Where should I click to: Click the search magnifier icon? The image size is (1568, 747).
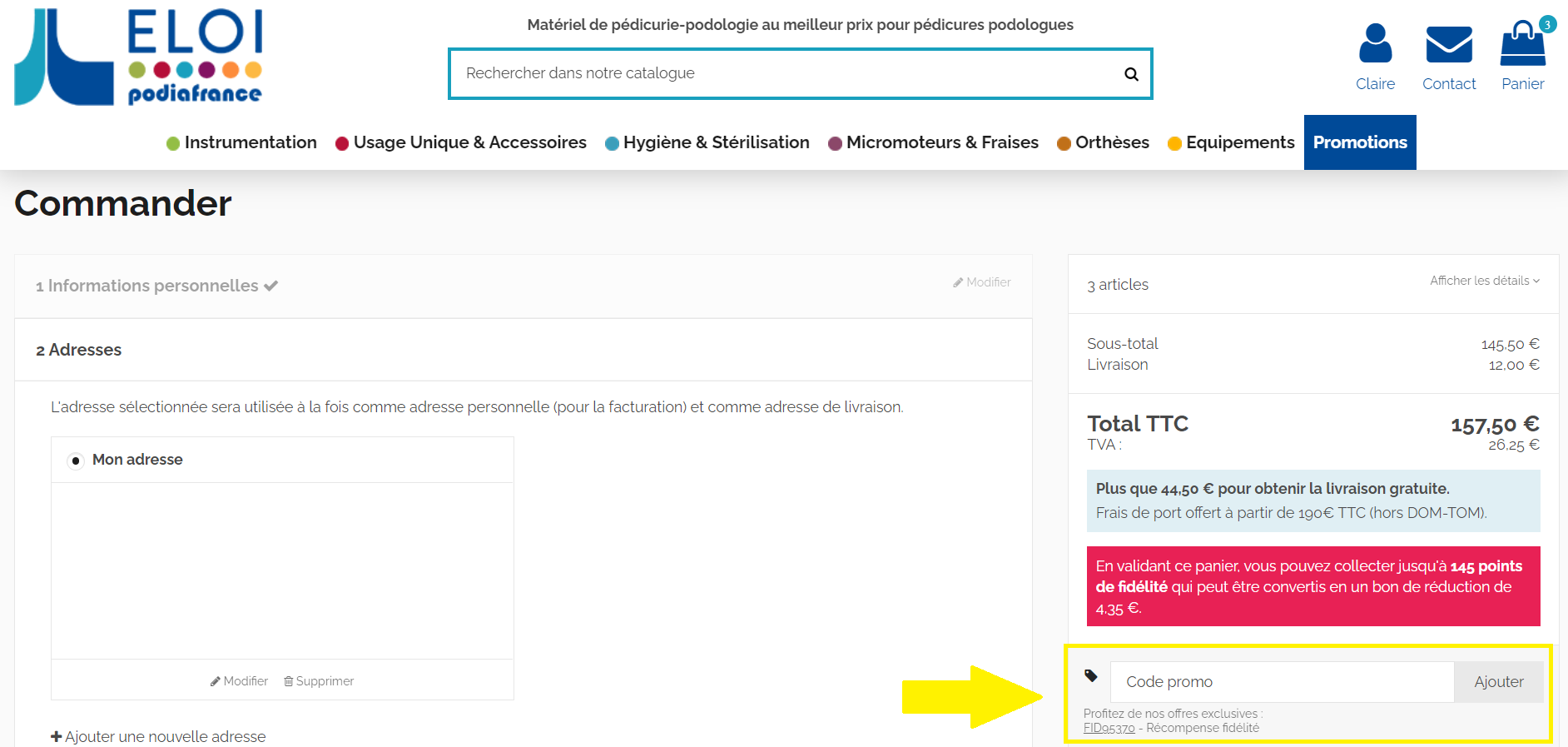coord(1131,74)
